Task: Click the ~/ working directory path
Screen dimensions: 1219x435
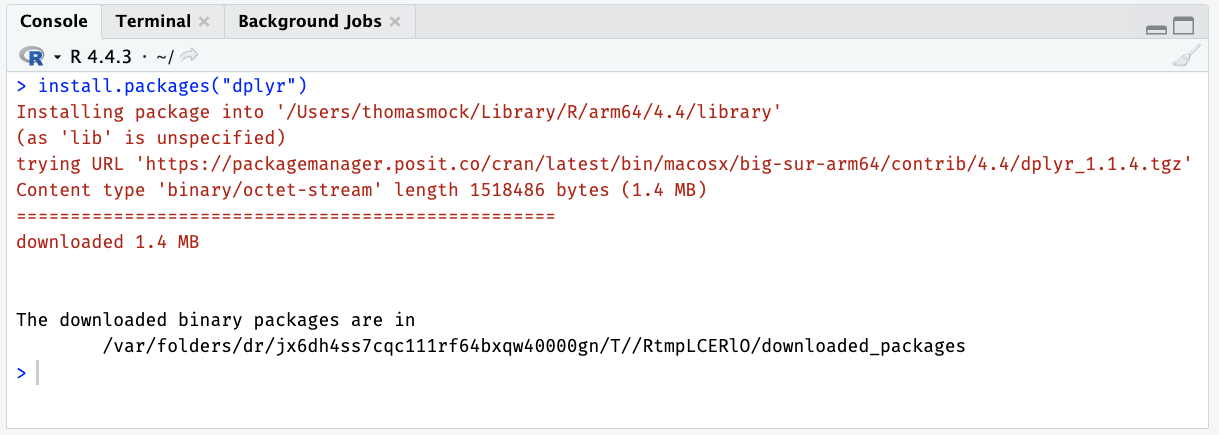Action: point(166,55)
